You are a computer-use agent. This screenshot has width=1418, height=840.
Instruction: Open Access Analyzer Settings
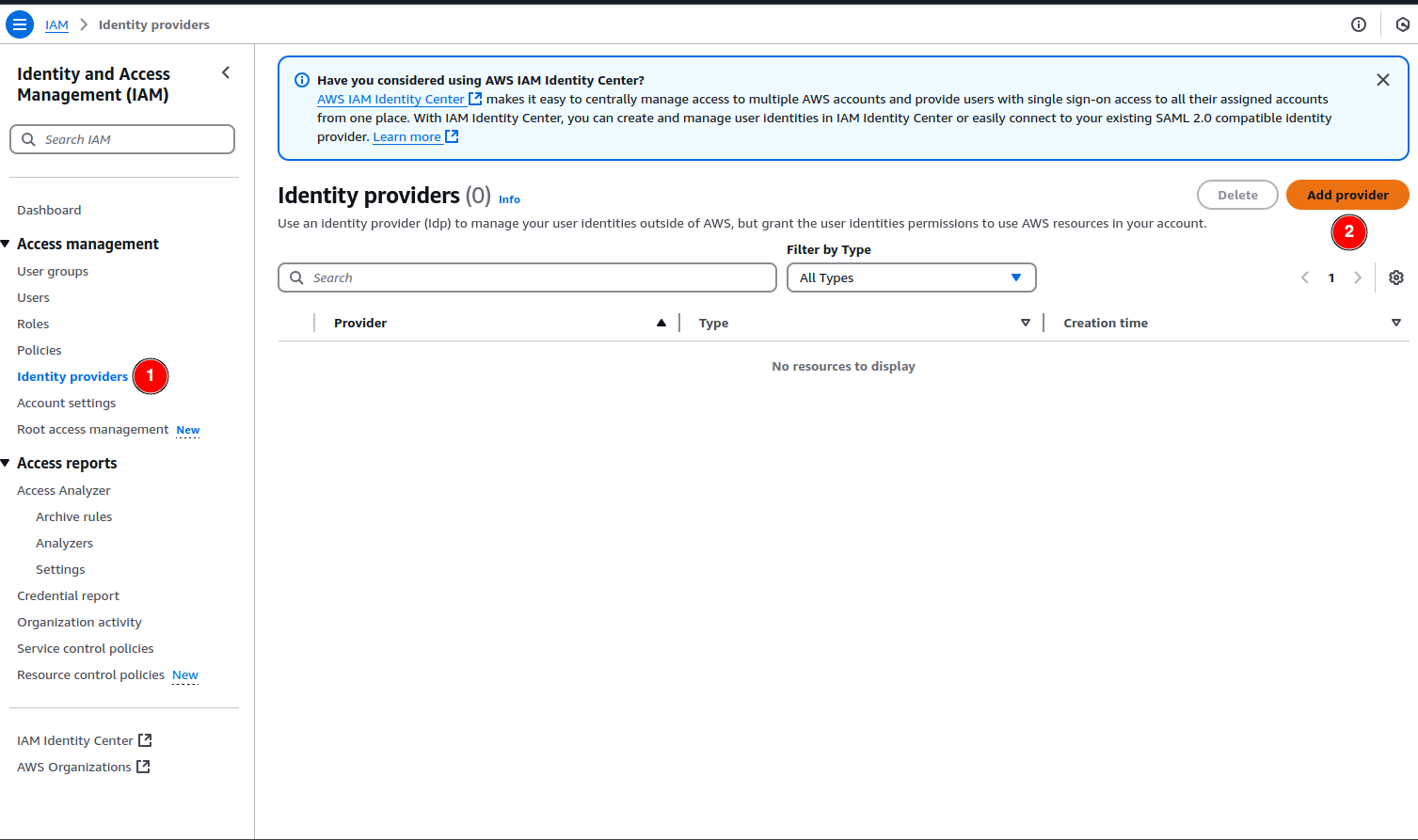tap(60, 569)
